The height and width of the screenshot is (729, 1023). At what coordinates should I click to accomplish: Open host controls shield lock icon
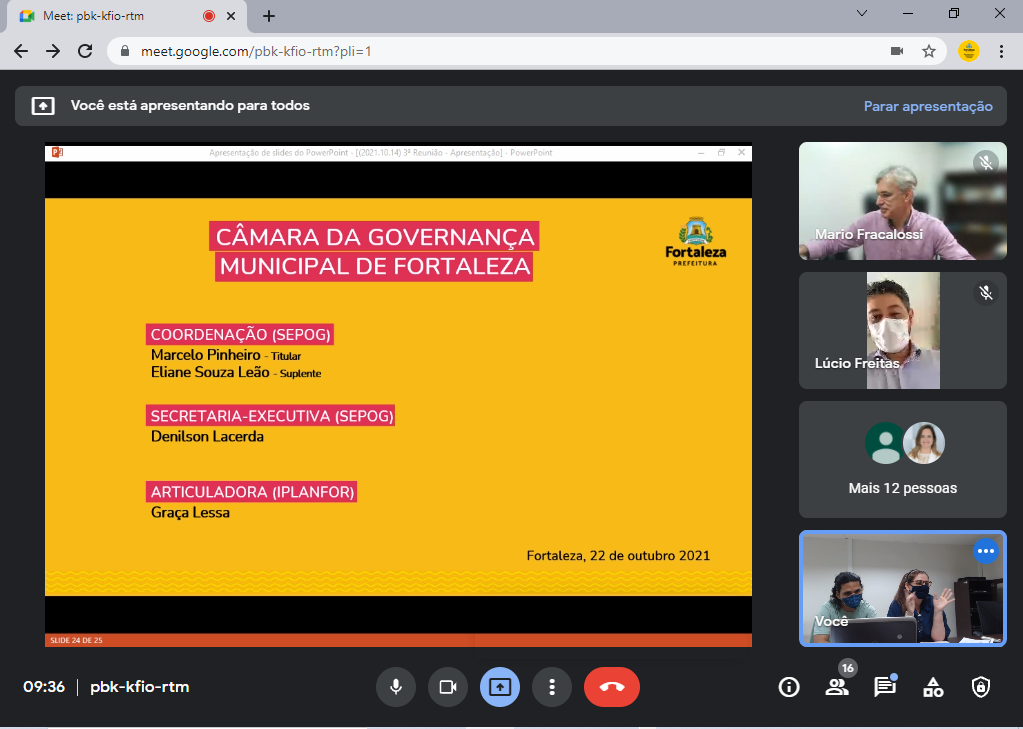click(x=981, y=687)
